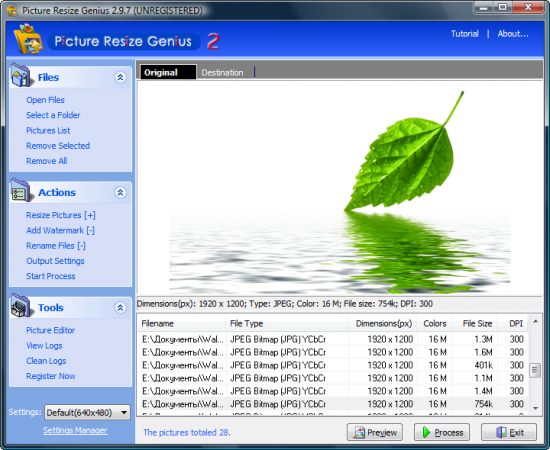The width and height of the screenshot is (550, 450).
Task: Sort by Colors column header
Action: [x=434, y=323]
